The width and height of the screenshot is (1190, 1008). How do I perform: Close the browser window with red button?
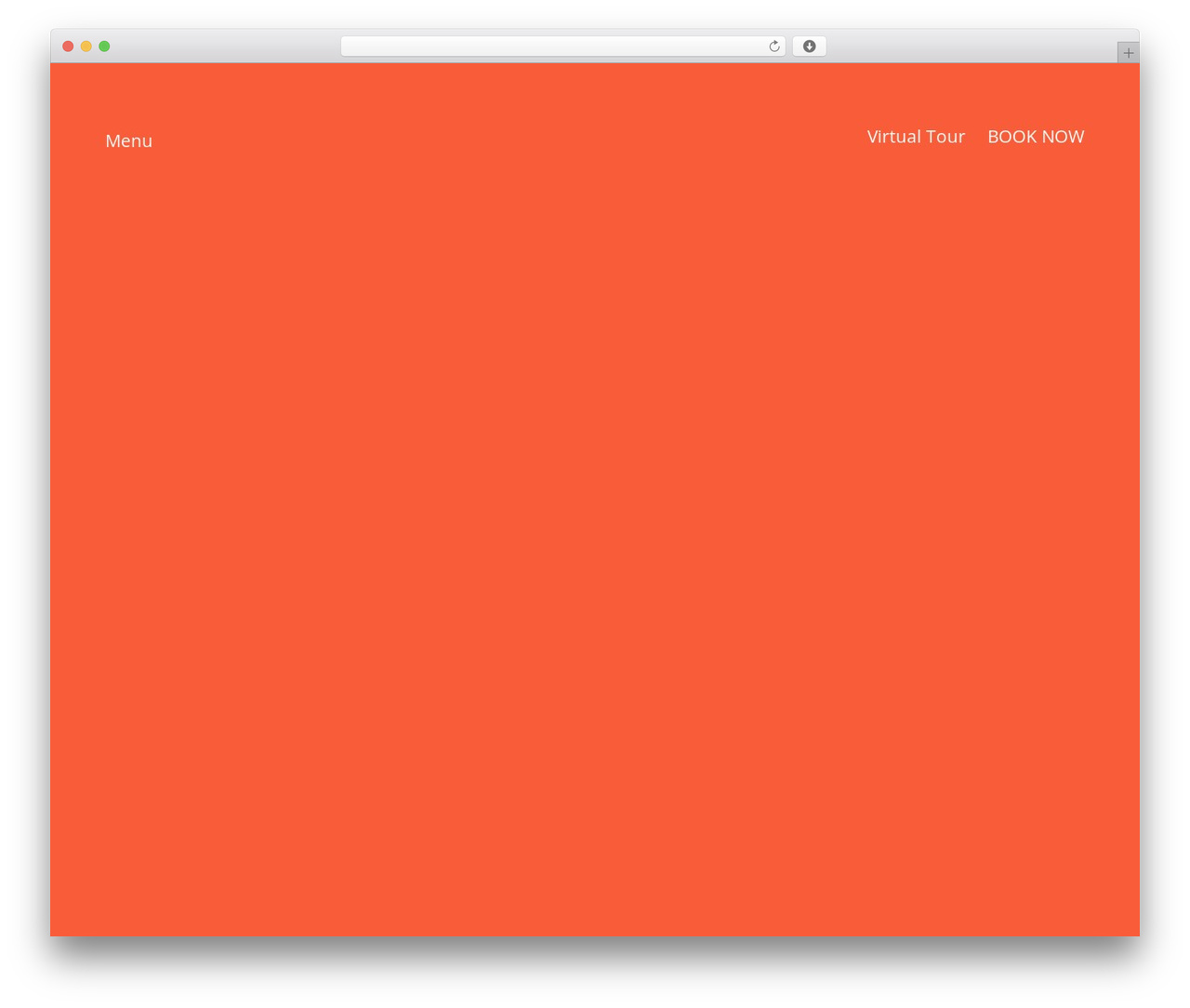[x=68, y=46]
